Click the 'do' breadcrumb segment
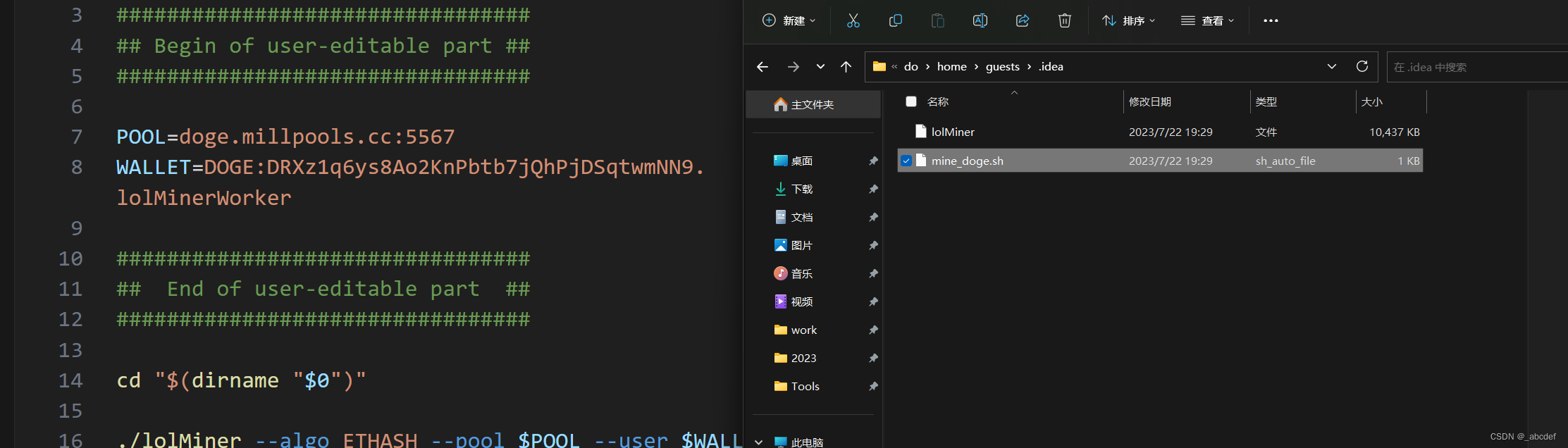The height and width of the screenshot is (448, 1568). tap(911, 66)
